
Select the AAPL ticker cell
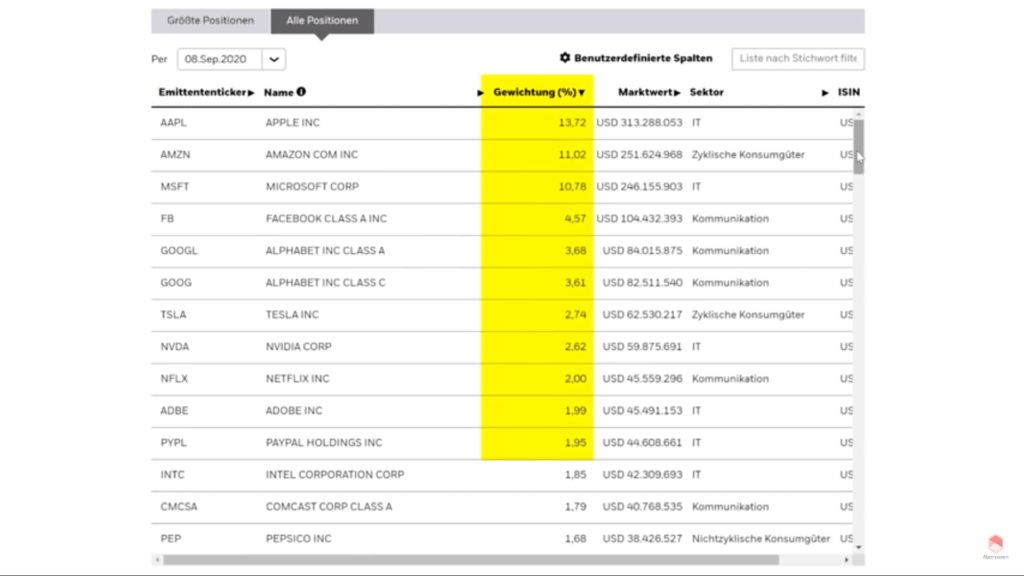click(174, 123)
